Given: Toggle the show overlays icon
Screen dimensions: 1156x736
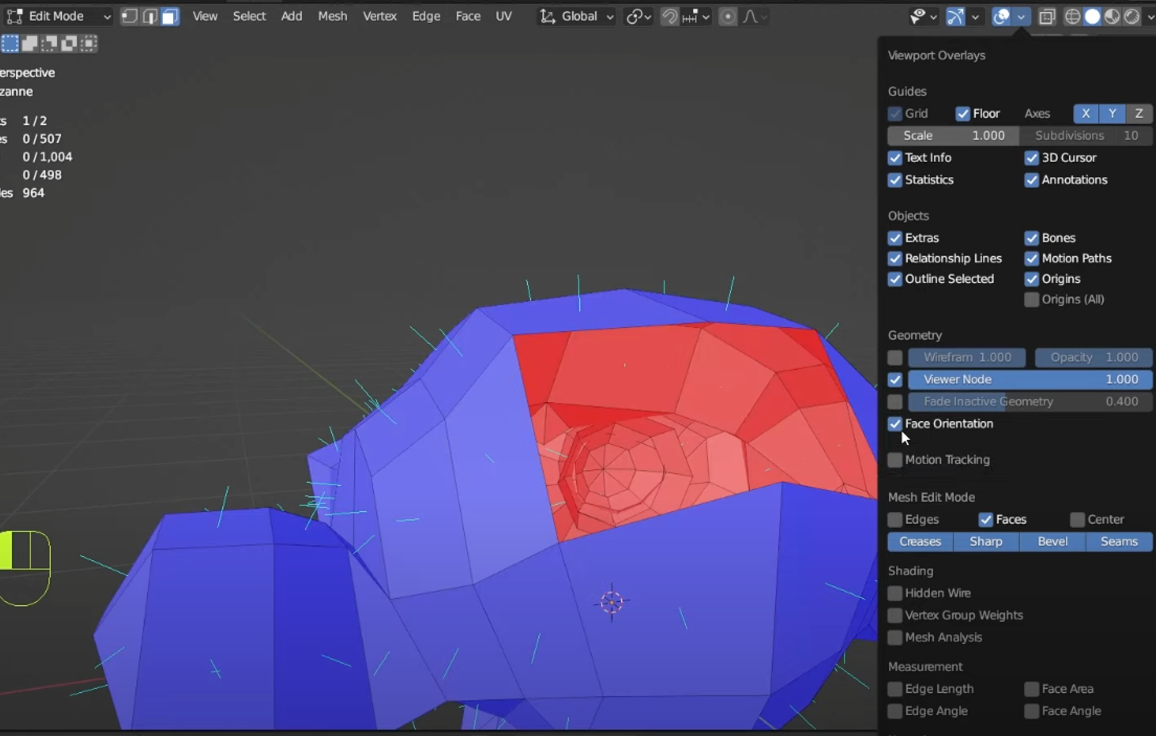Looking at the screenshot, I should [1001, 16].
